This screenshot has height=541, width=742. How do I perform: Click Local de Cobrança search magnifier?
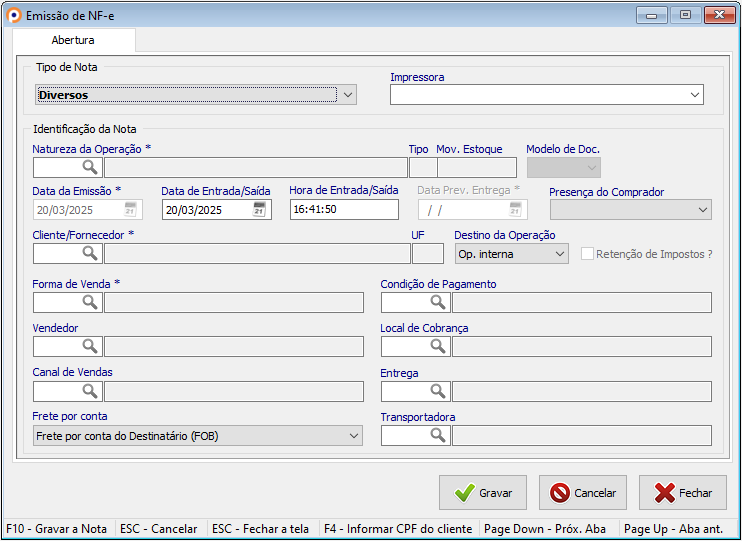point(438,346)
